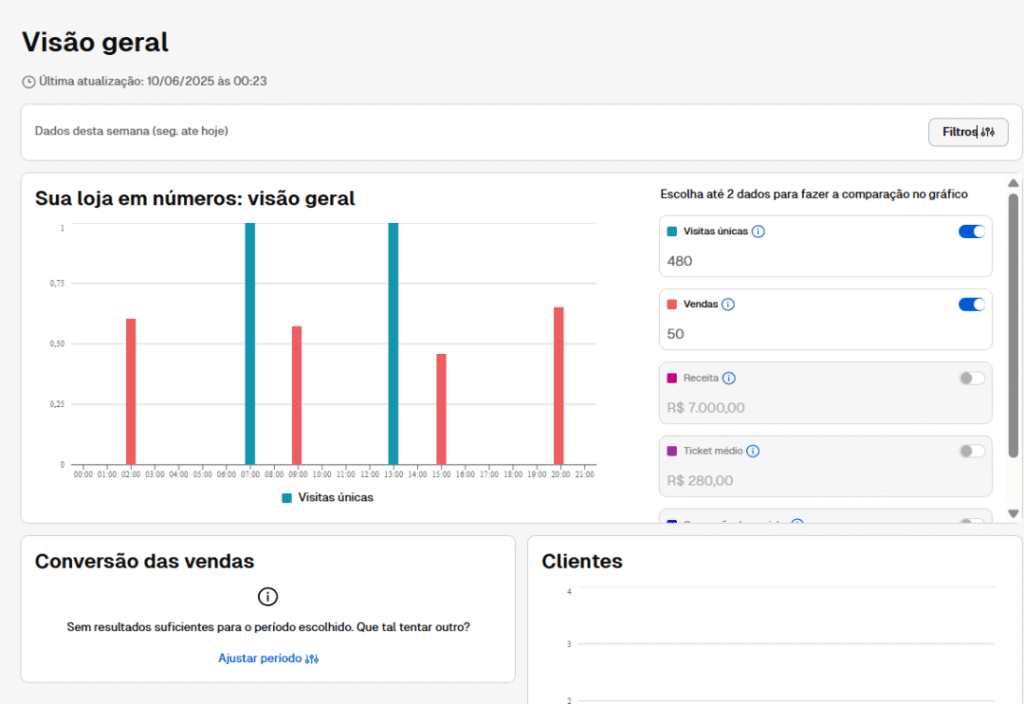Viewport: 1024px width, 704px height.
Task: Click the info icon in Conversão das vendas
Action: click(267, 597)
